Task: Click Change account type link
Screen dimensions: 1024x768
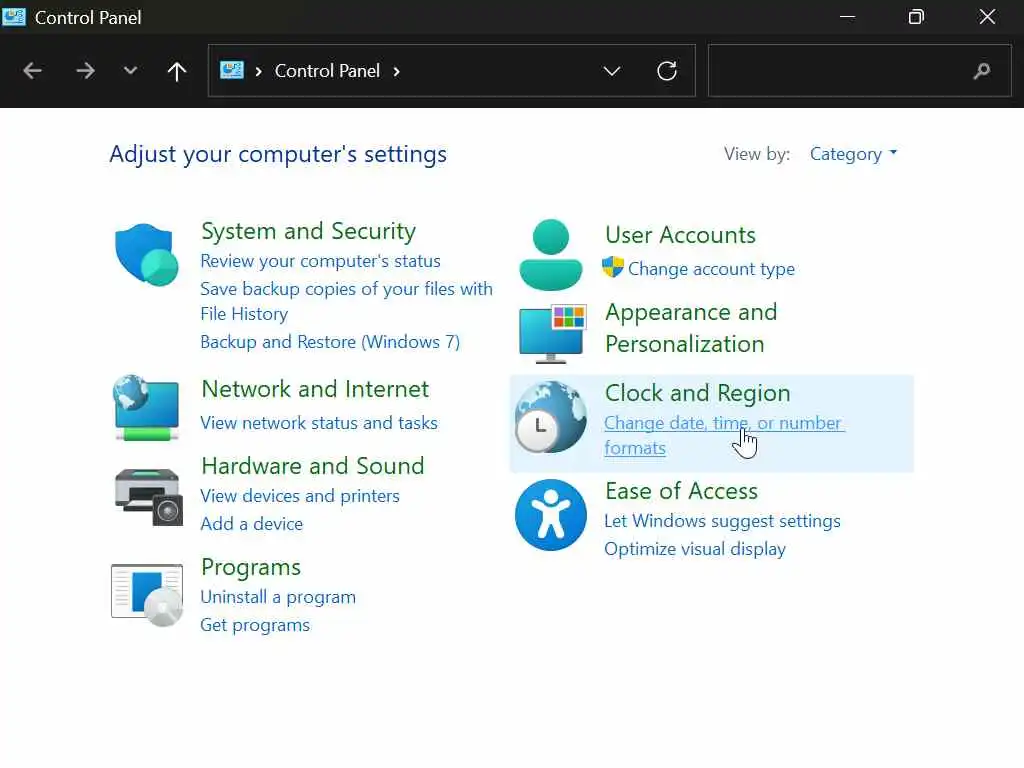Action: [x=711, y=269]
